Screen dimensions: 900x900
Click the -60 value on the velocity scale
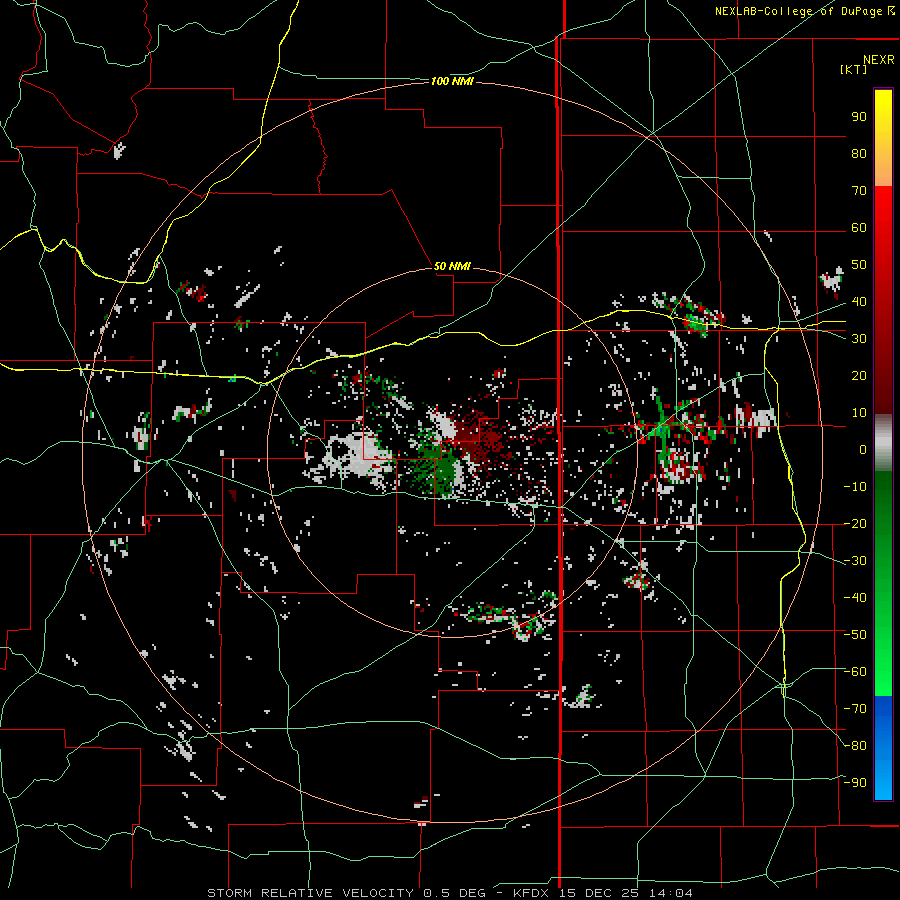tap(855, 672)
